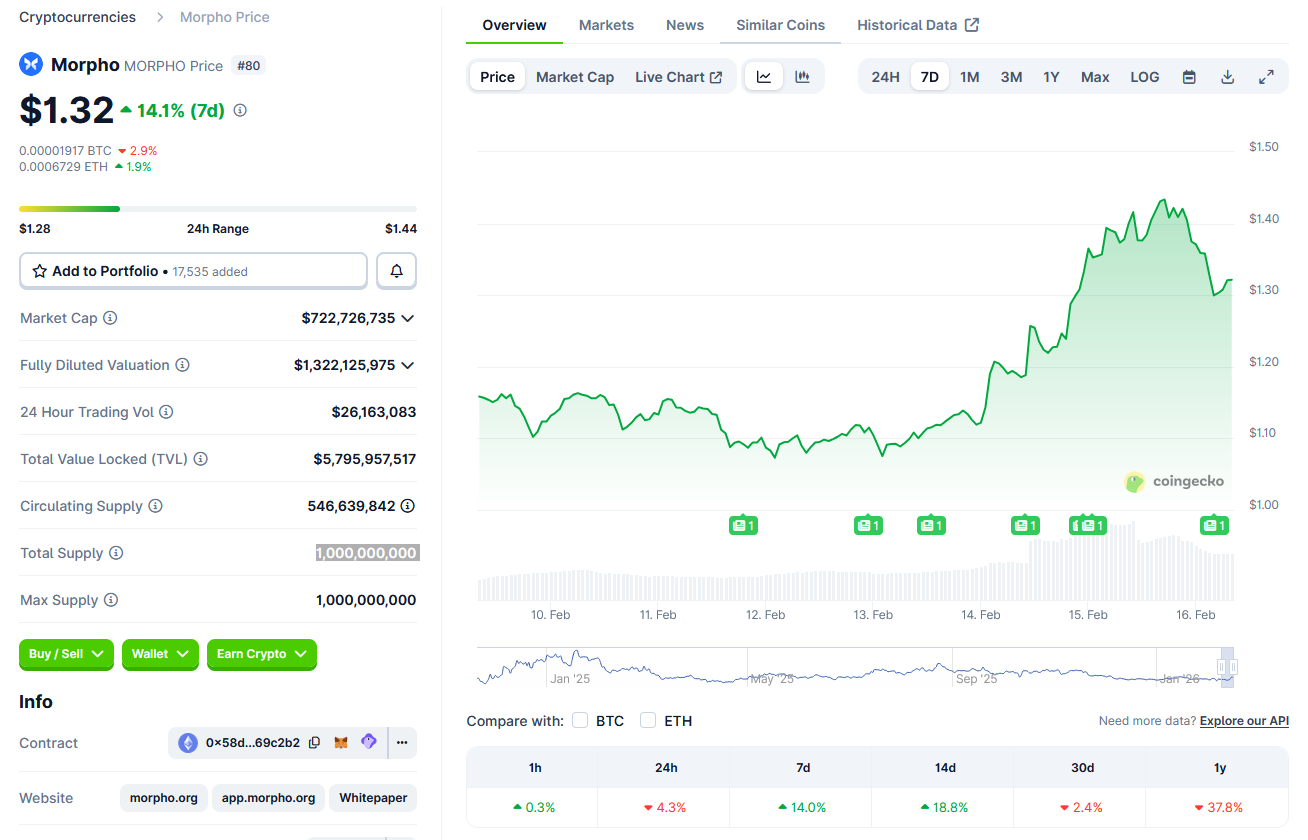This screenshot has width=1308, height=840.
Task: Click an event marker badge below the chart
Action: click(x=743, y=524)
